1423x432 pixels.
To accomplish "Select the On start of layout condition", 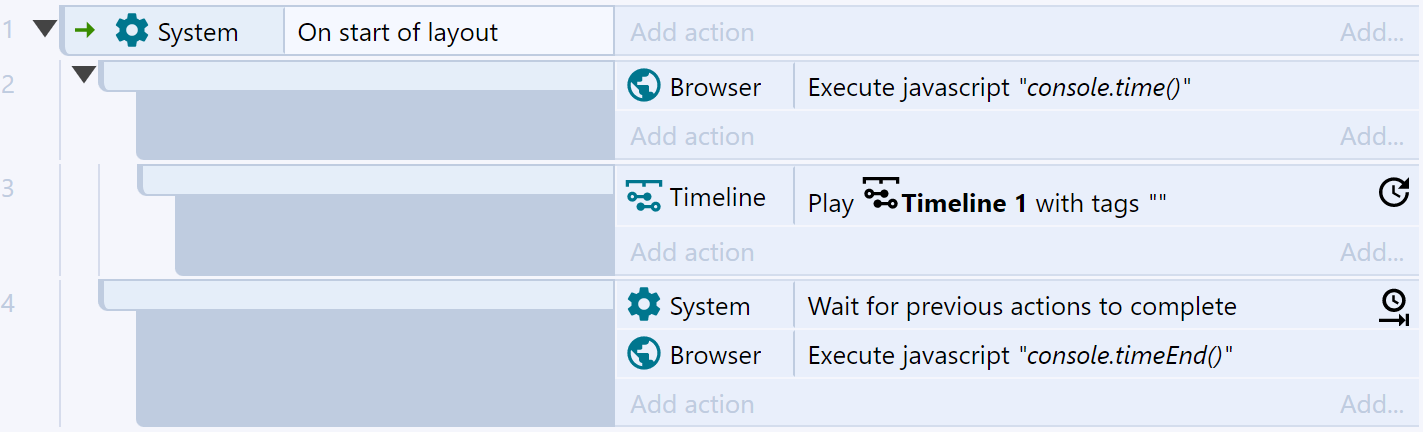I will [x=449, y=31].
